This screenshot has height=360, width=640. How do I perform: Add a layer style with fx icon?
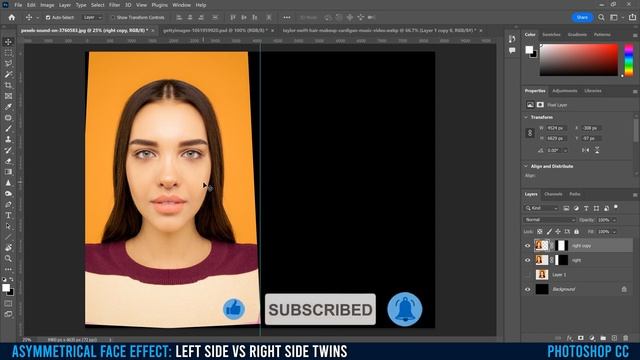(569, 338)
